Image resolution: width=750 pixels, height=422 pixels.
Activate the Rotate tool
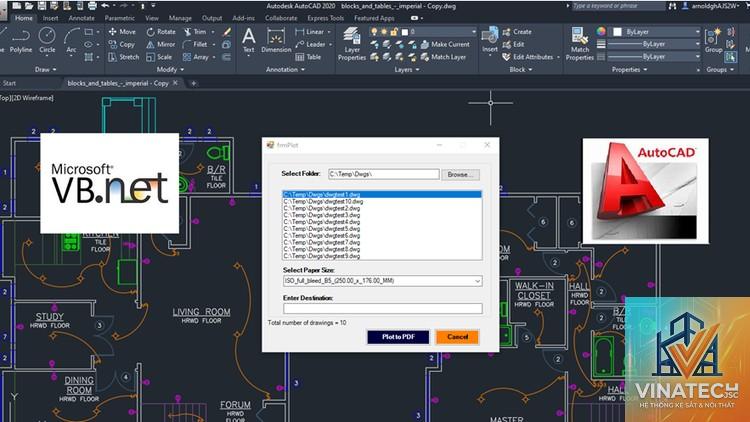coord(161,32)
